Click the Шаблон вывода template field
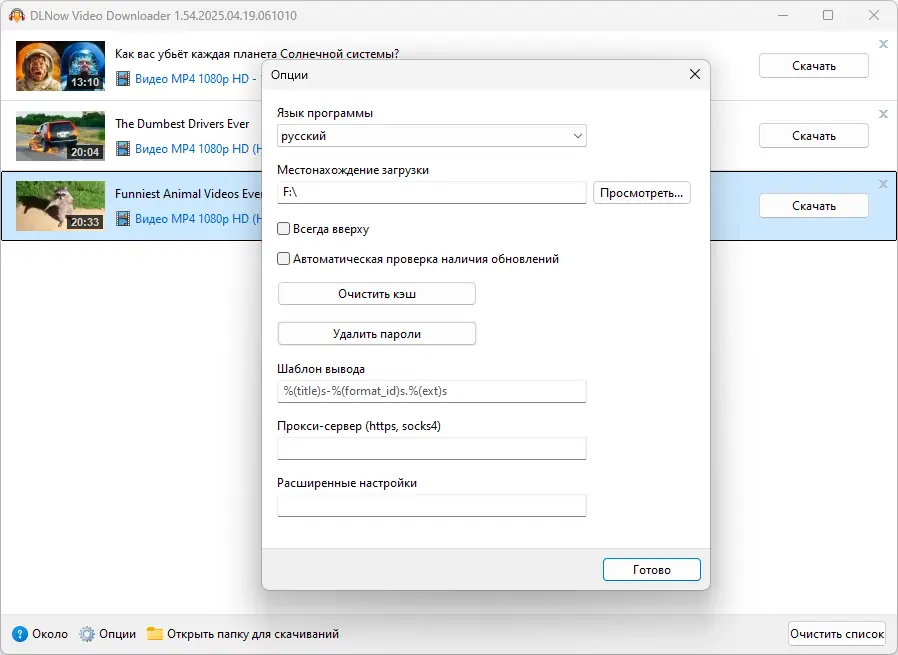Image resolution: width=898 pixels, height=655 pixels. pyautogui.click(x=432, y=391)
